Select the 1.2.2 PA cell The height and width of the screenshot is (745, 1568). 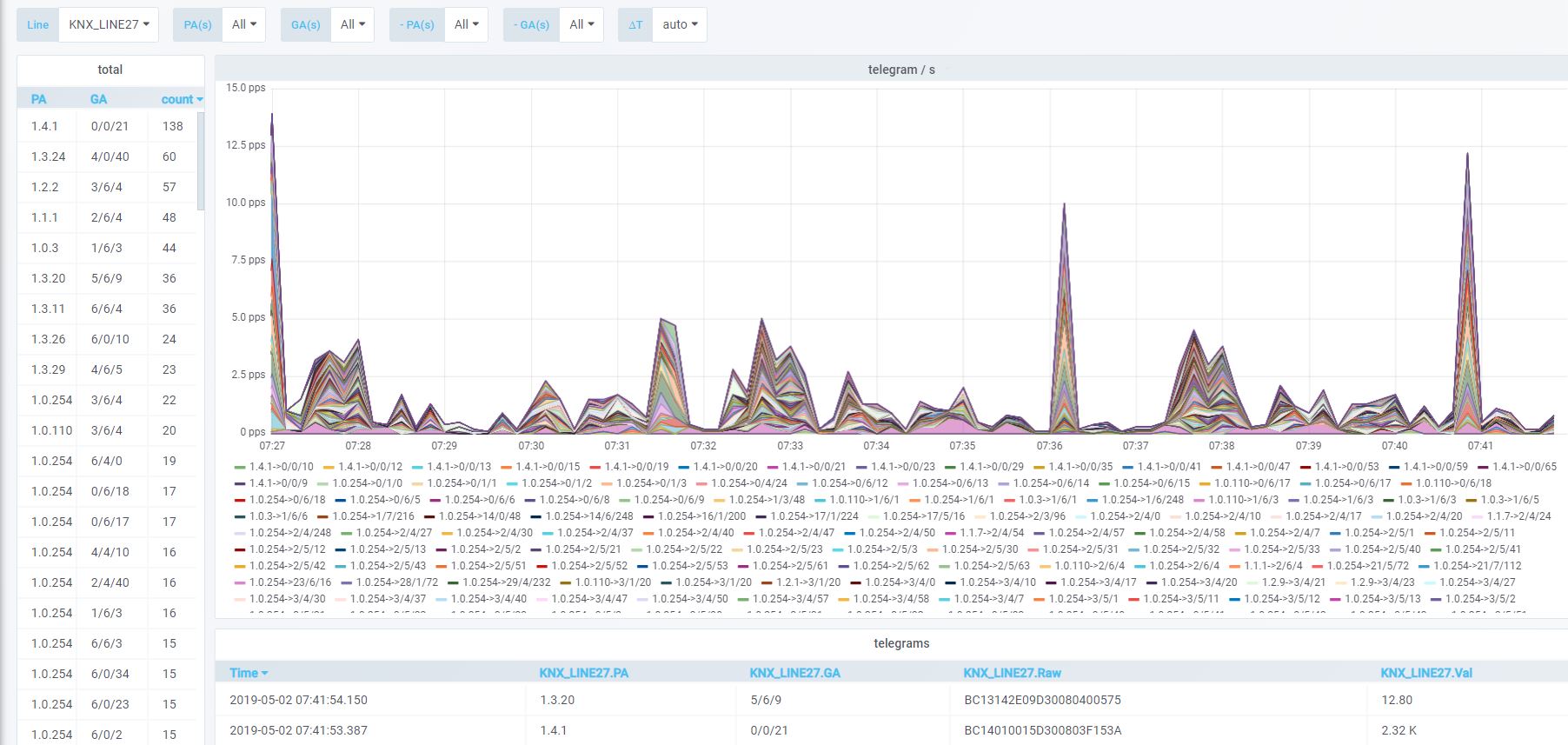45,187
